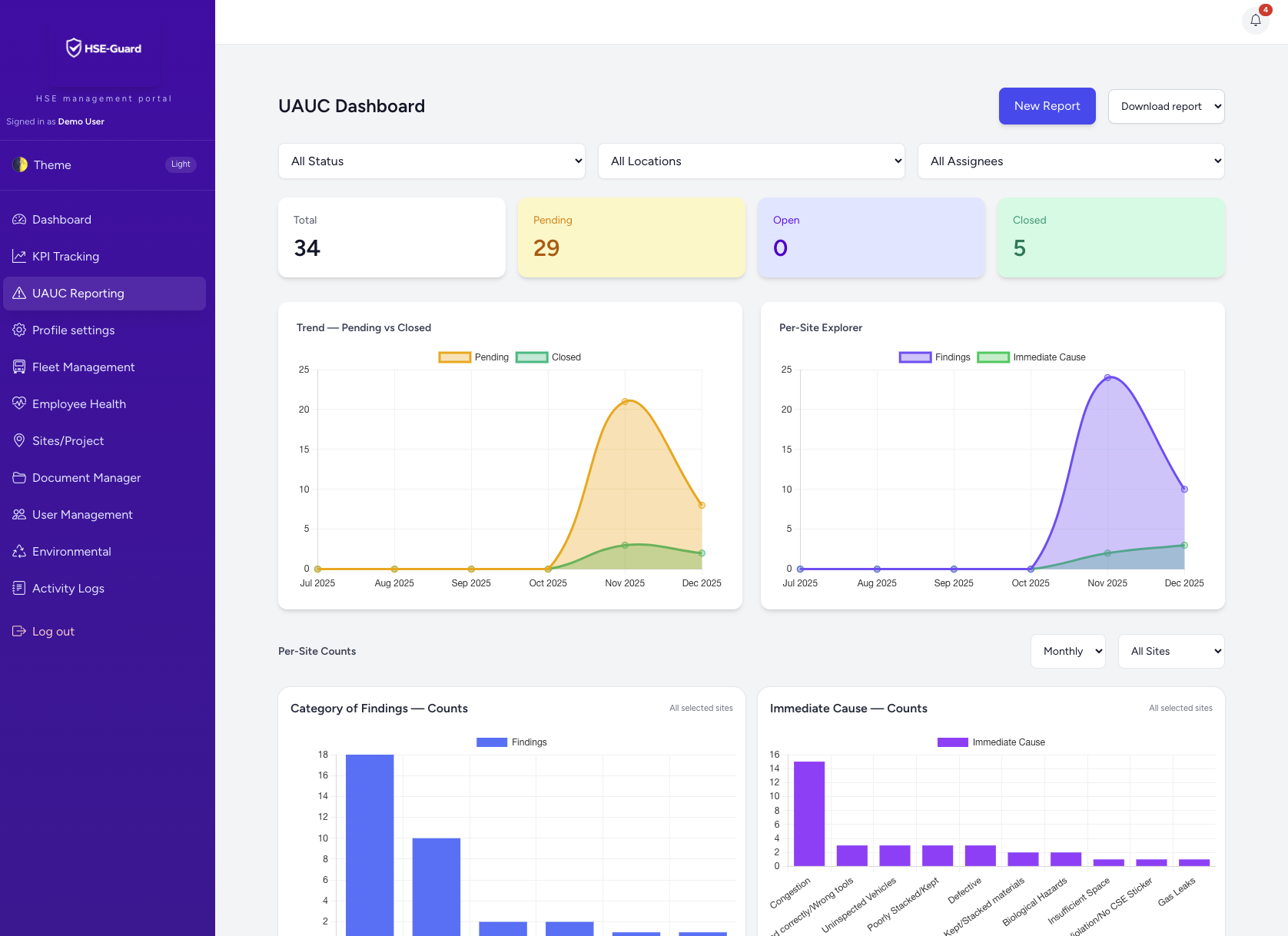Select the Pending summary card showing 29
The height and width of the screenshot is (936, 1288).
pyautogui.click(x=631, y=237)
